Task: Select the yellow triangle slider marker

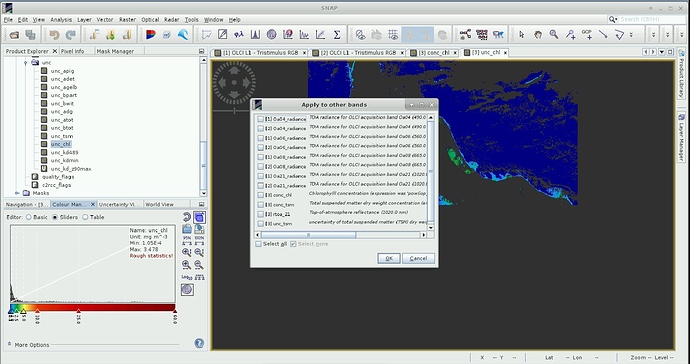Action: pos(23,312)
